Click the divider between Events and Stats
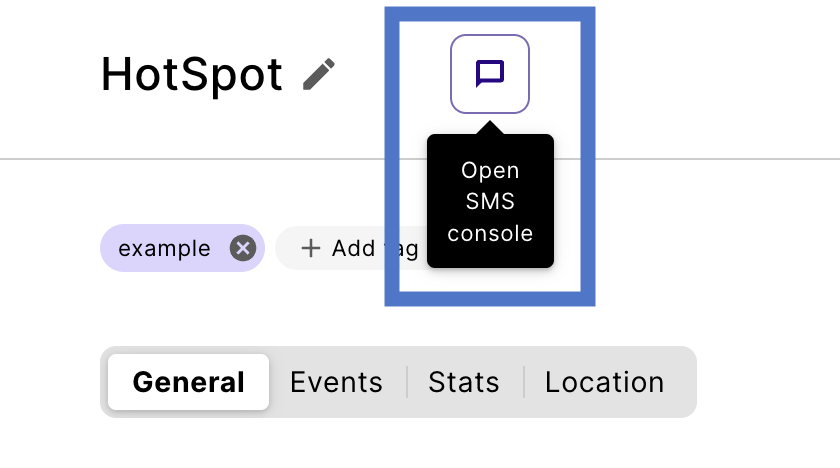The image size is (840, 468). click(407, 382)
